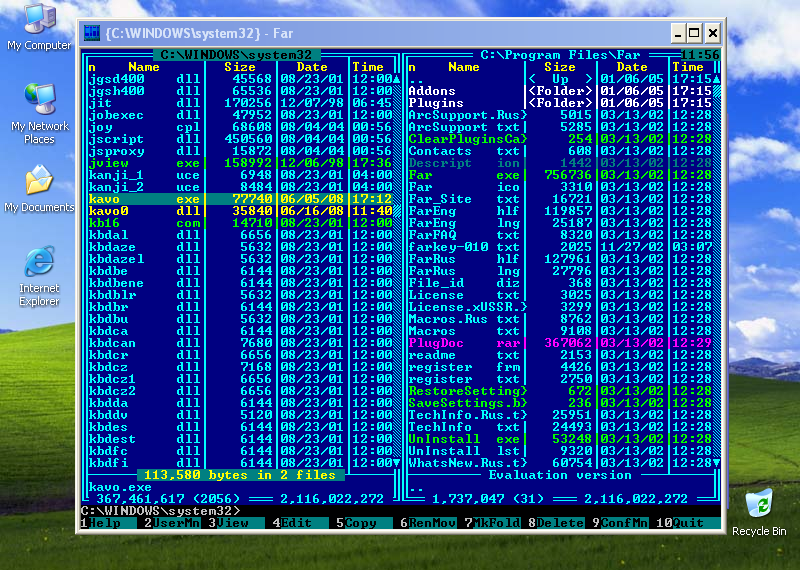Click the Far window title bar icon
This screenshot has width=800, height=570.
coord(92,33)
